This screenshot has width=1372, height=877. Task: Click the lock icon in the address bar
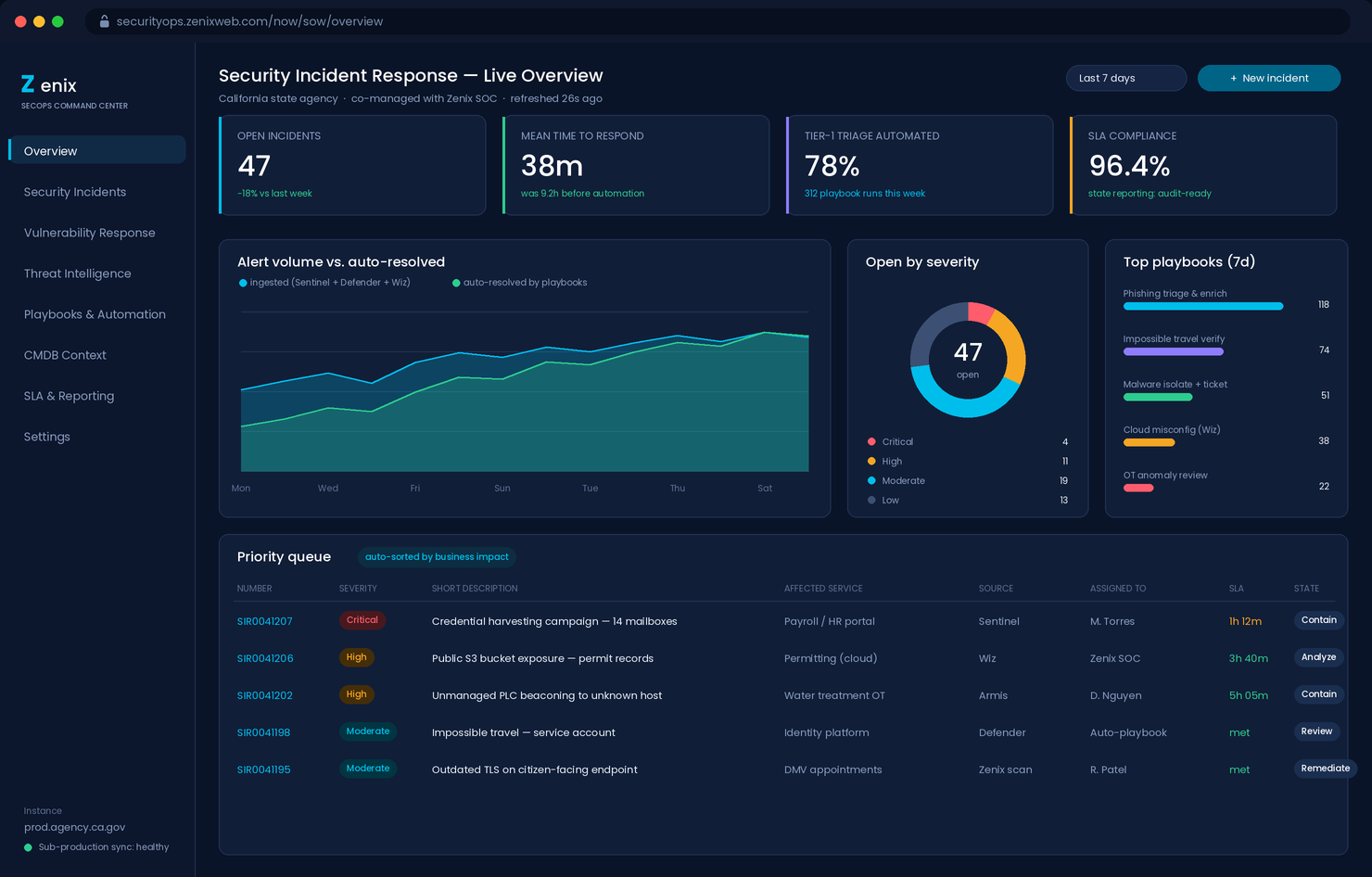[105, 21]
